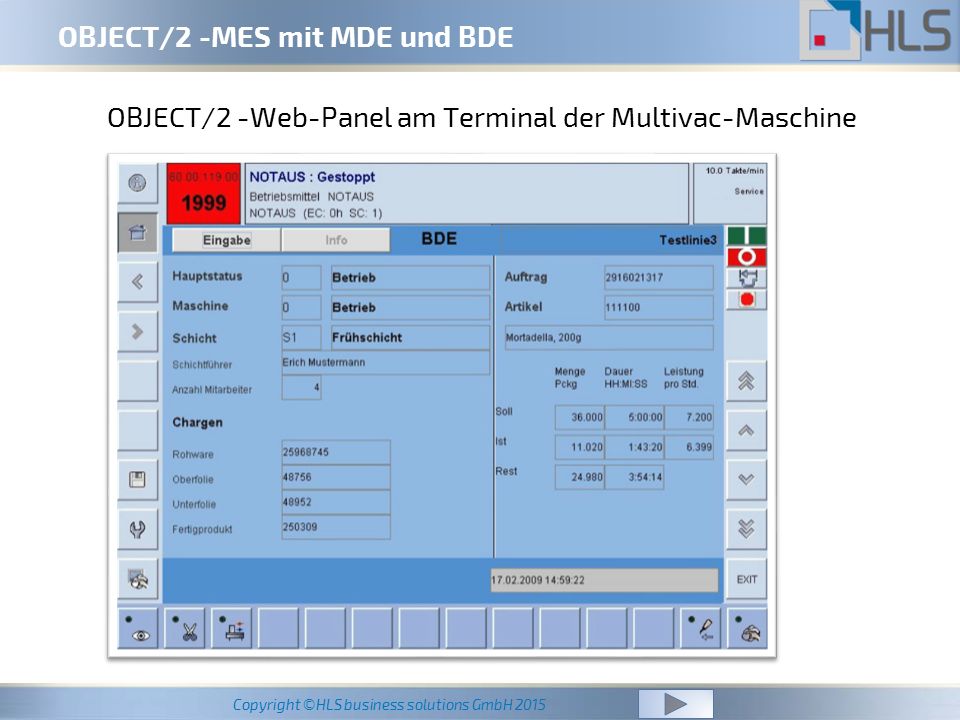Image resolution: width=960 pixels, height=720 pixels.
Task: Switch to the Info tab
Action: click(336, 240)
